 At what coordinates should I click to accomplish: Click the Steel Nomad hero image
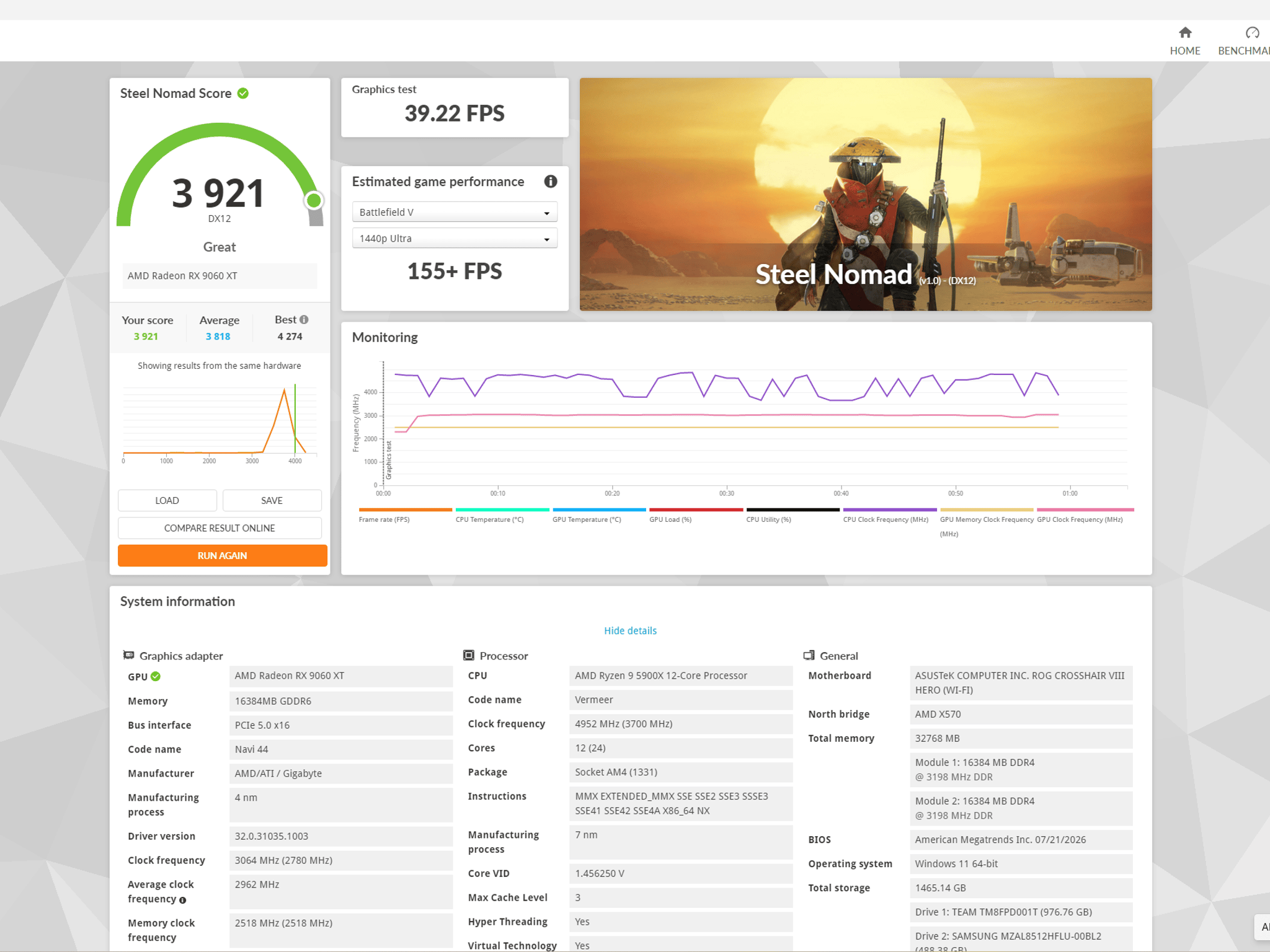point(866,194)
